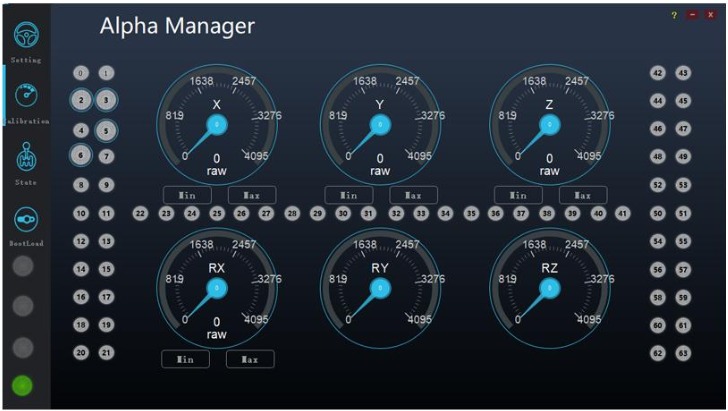Select button indicator number 41

point(622,213)
